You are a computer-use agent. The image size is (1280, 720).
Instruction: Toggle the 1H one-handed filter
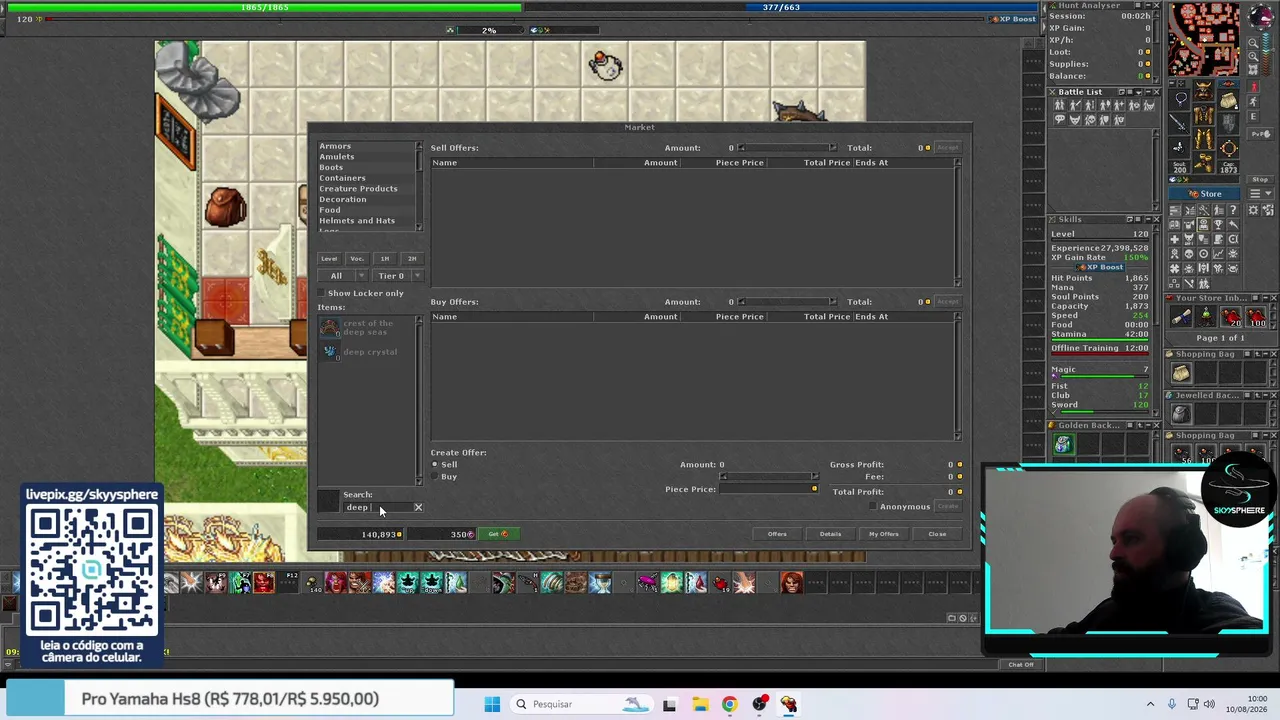tap(385, 259)
